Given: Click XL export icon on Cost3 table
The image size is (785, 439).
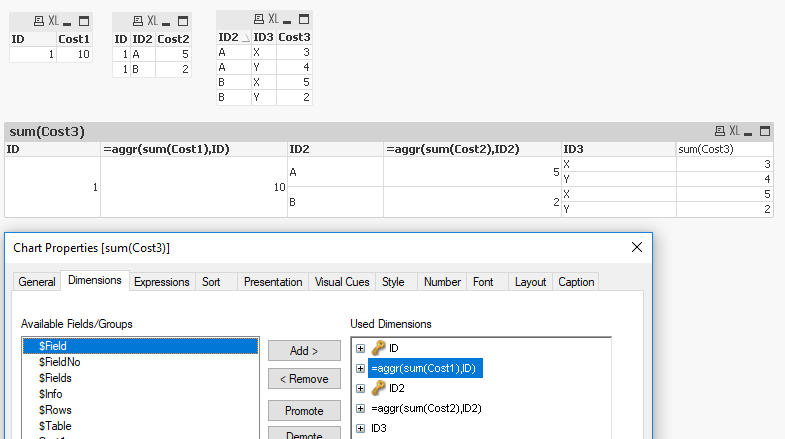Looking at the screenshot, I should click(273, 19).
